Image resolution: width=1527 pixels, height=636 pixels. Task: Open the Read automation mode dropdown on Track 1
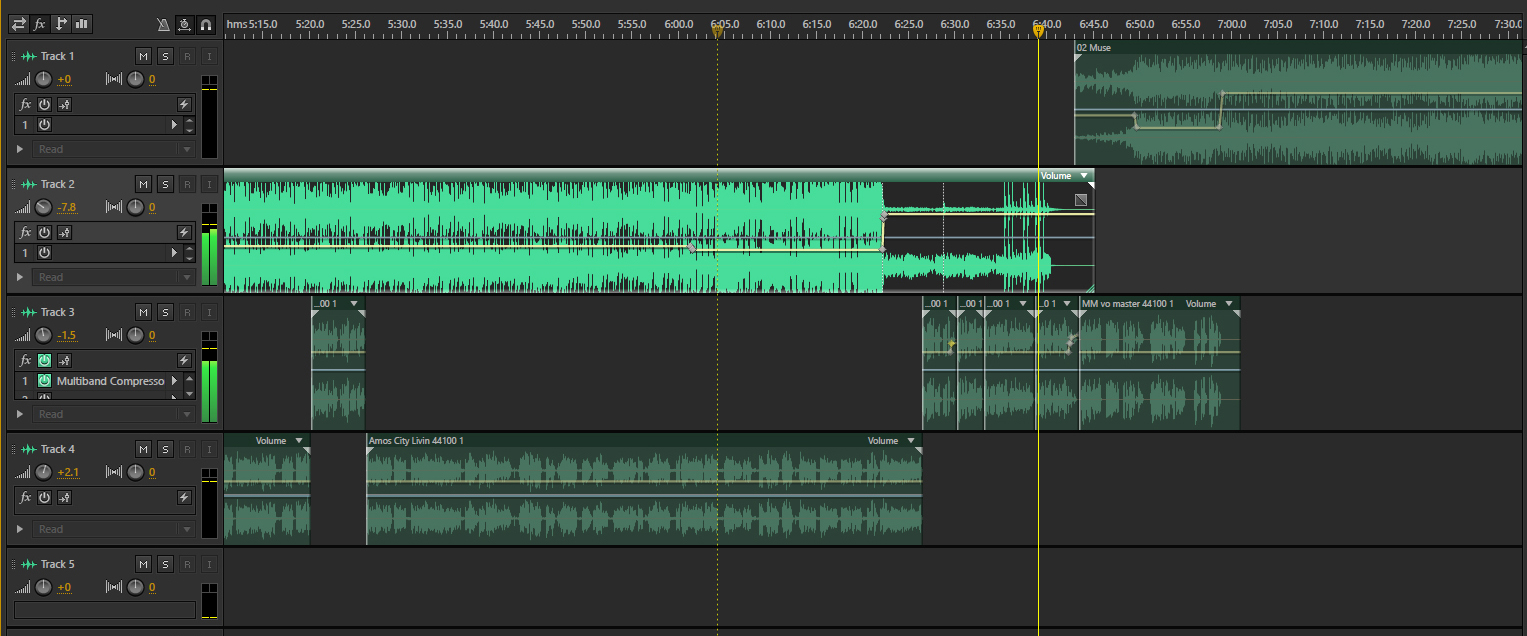[x=186, y=148]
